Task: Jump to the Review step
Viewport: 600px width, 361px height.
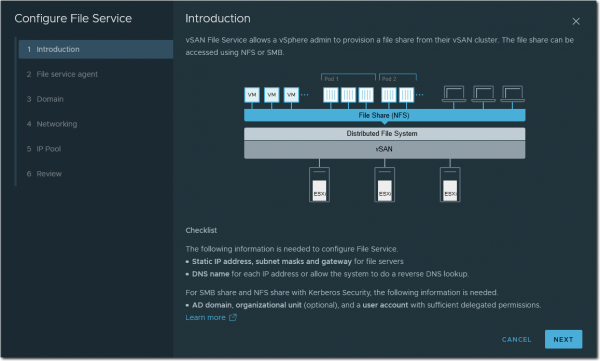Action: click(x=96, y=174)
